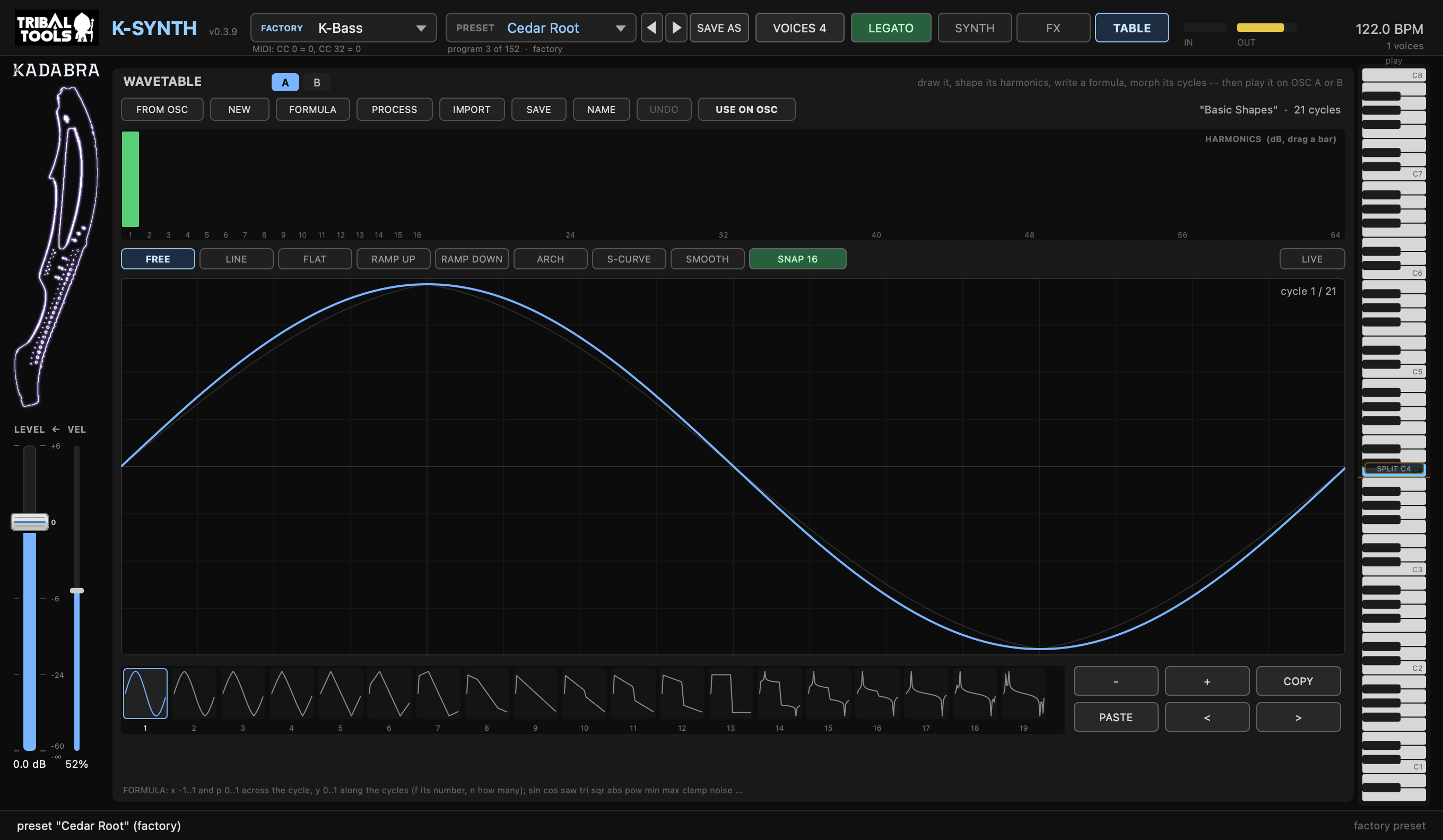
Task: Go to the previous preset arrow
Action: 651,28
